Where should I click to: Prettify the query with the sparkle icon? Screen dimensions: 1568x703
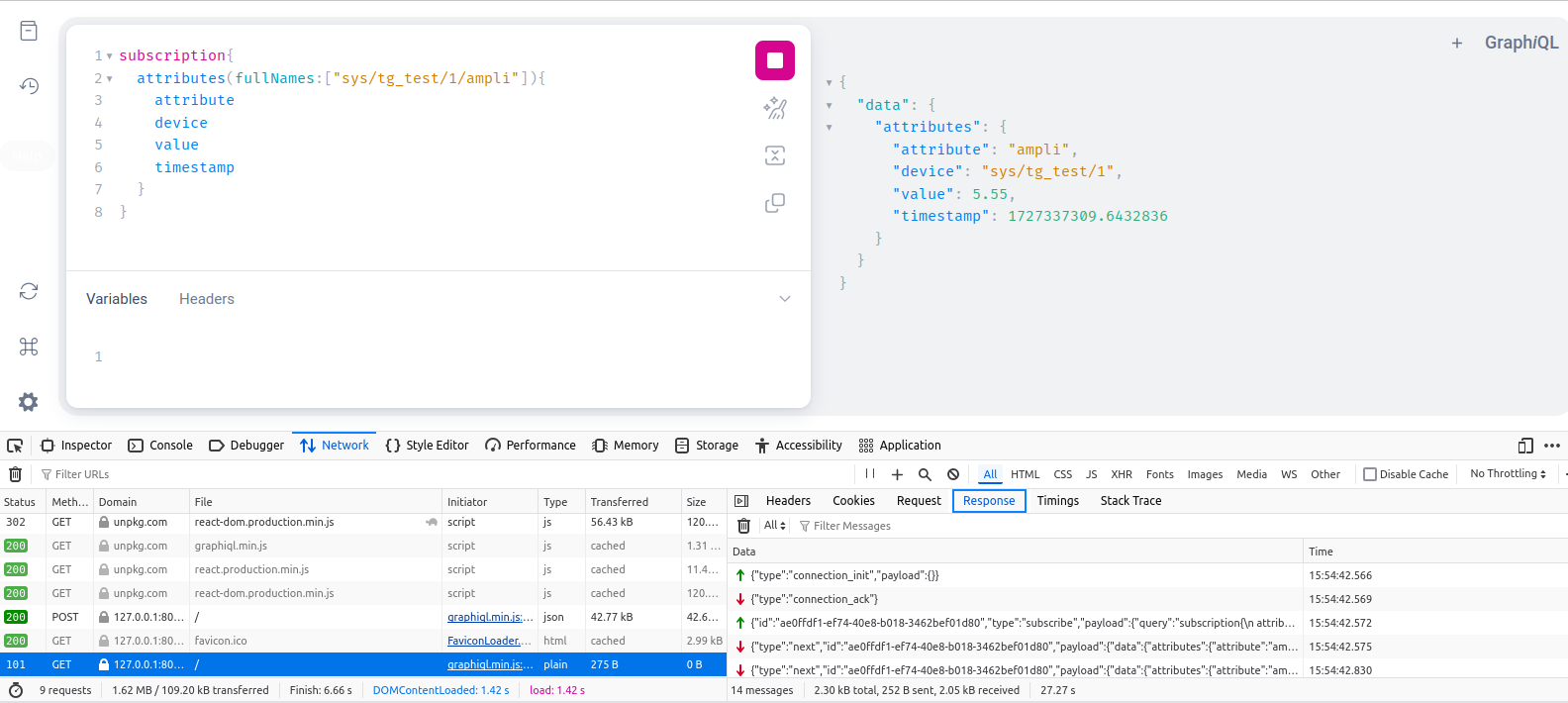pos(774,108)
